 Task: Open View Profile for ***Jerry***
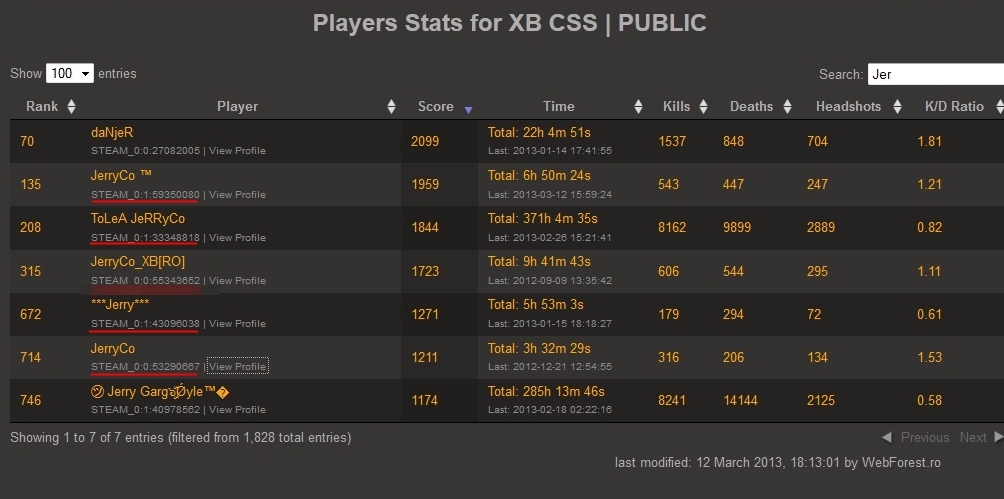point(237,324)
